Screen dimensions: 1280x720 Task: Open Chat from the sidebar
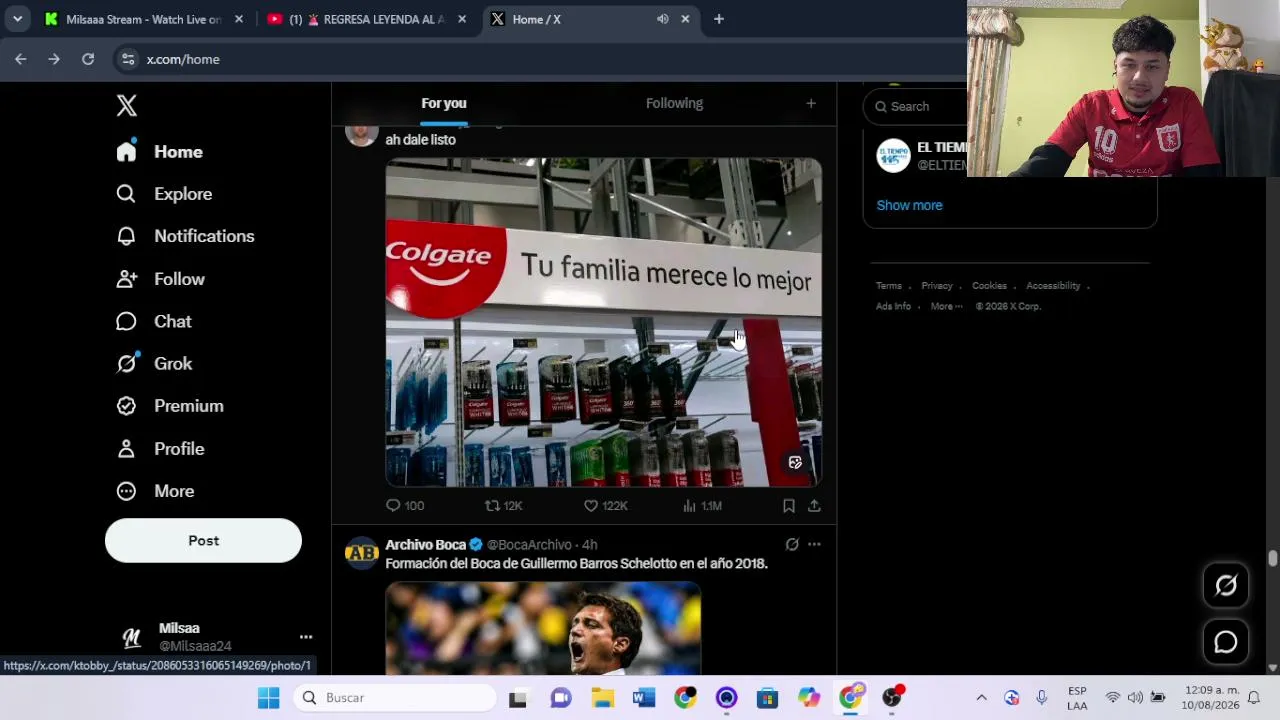click(x=154, y=321)
